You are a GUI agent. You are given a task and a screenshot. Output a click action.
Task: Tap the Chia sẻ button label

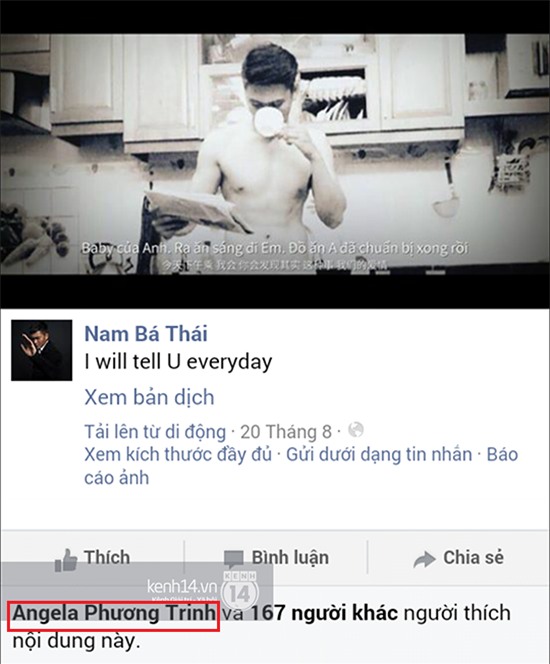(x=473, y=557)
